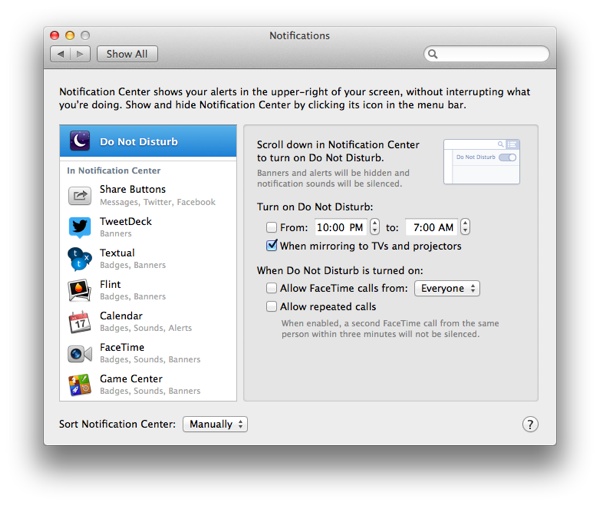Open Calendar notification settings icon
The height and width of the screenshot is (506, 600).
(80, 322)
